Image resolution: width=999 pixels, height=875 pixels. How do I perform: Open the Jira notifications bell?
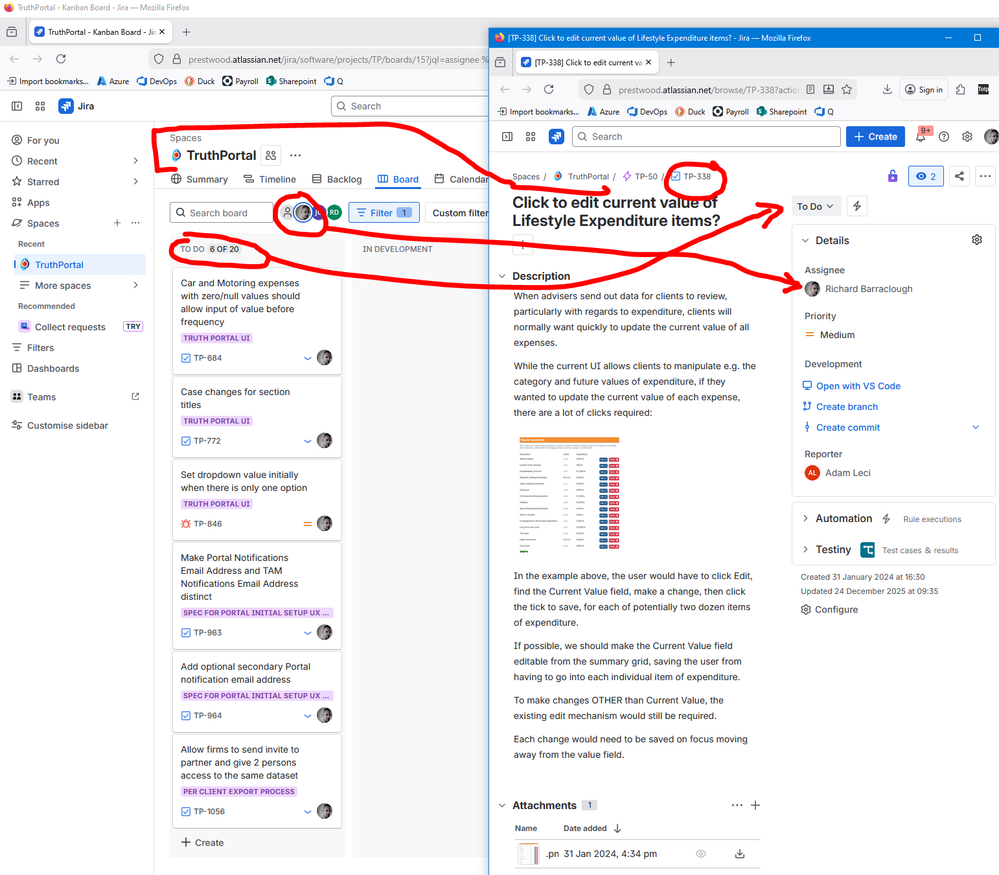pos(919,136)
